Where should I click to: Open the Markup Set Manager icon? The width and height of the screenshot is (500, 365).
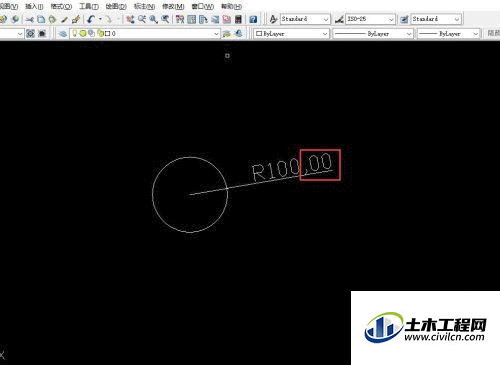pos(227,19)
